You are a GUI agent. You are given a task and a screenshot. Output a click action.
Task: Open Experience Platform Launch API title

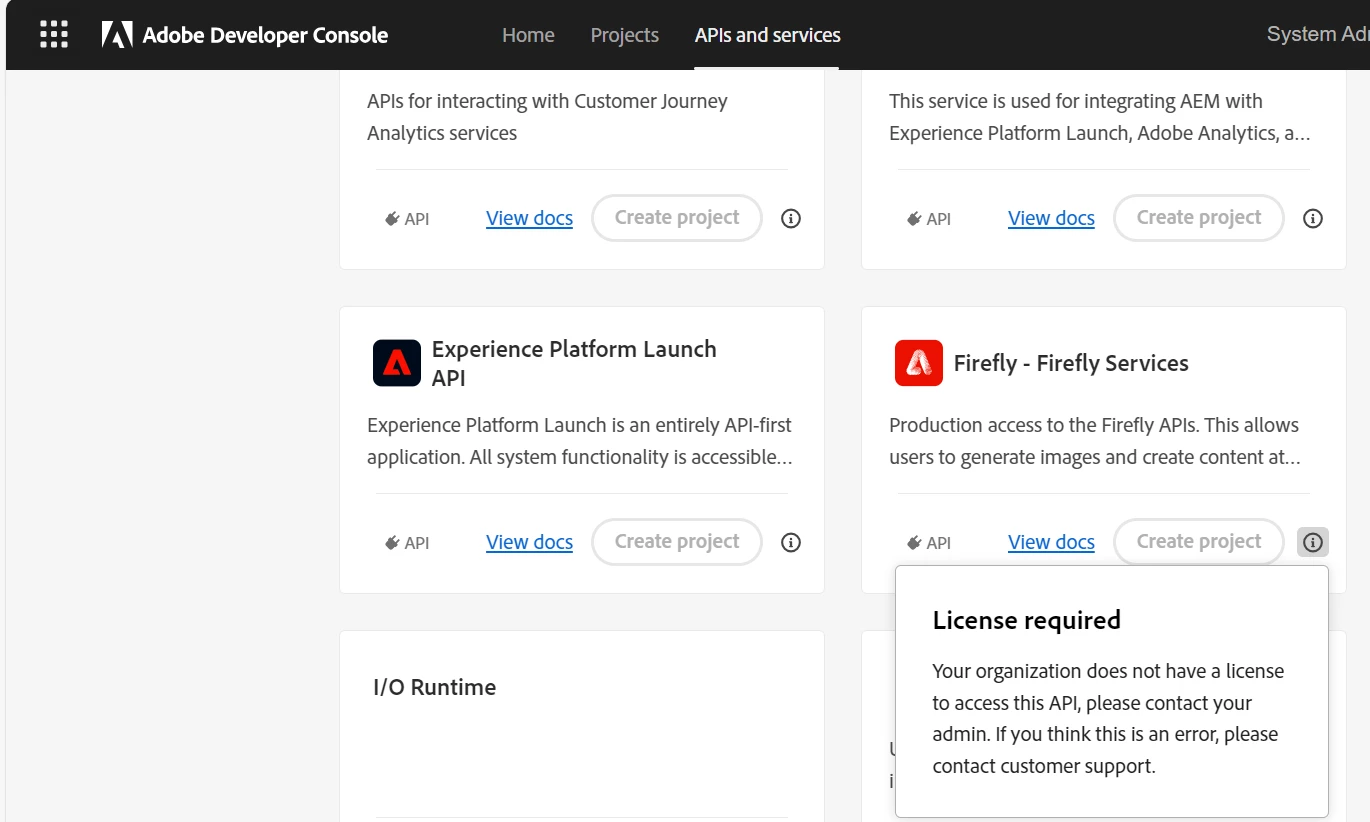pyautogui.click(x=574, y=363)
